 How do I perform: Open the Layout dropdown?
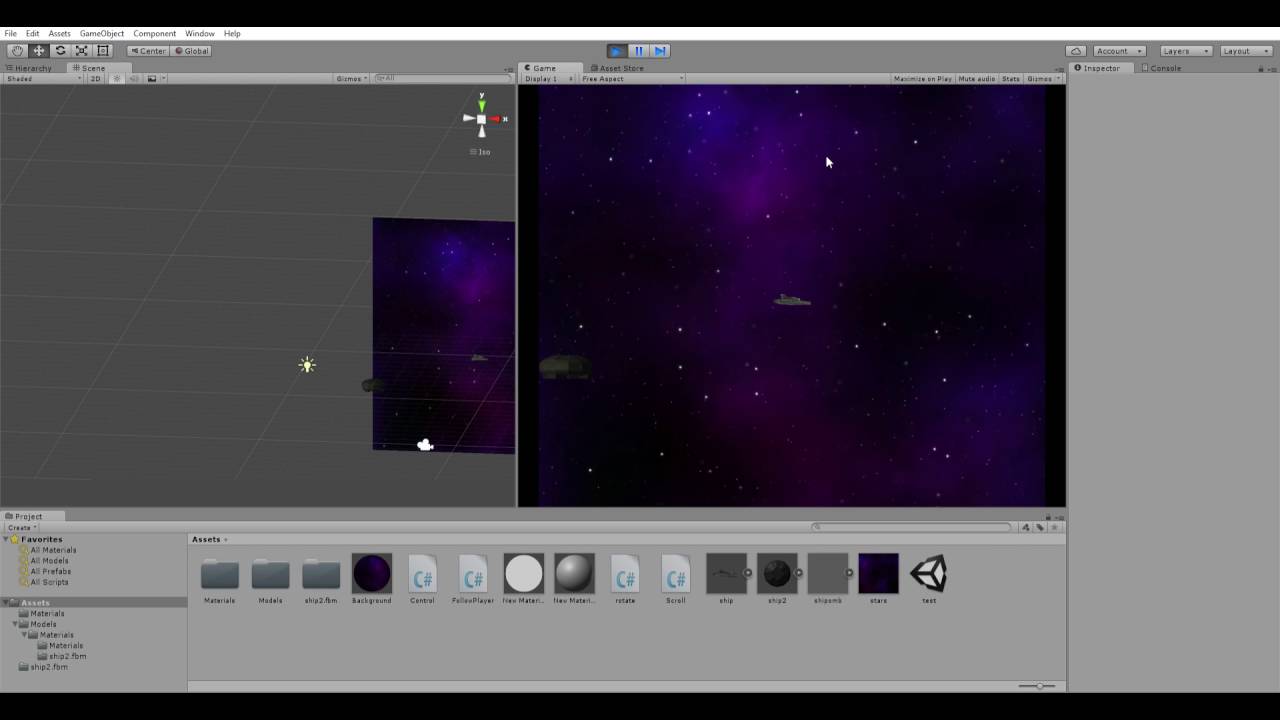click(1246, 51)
